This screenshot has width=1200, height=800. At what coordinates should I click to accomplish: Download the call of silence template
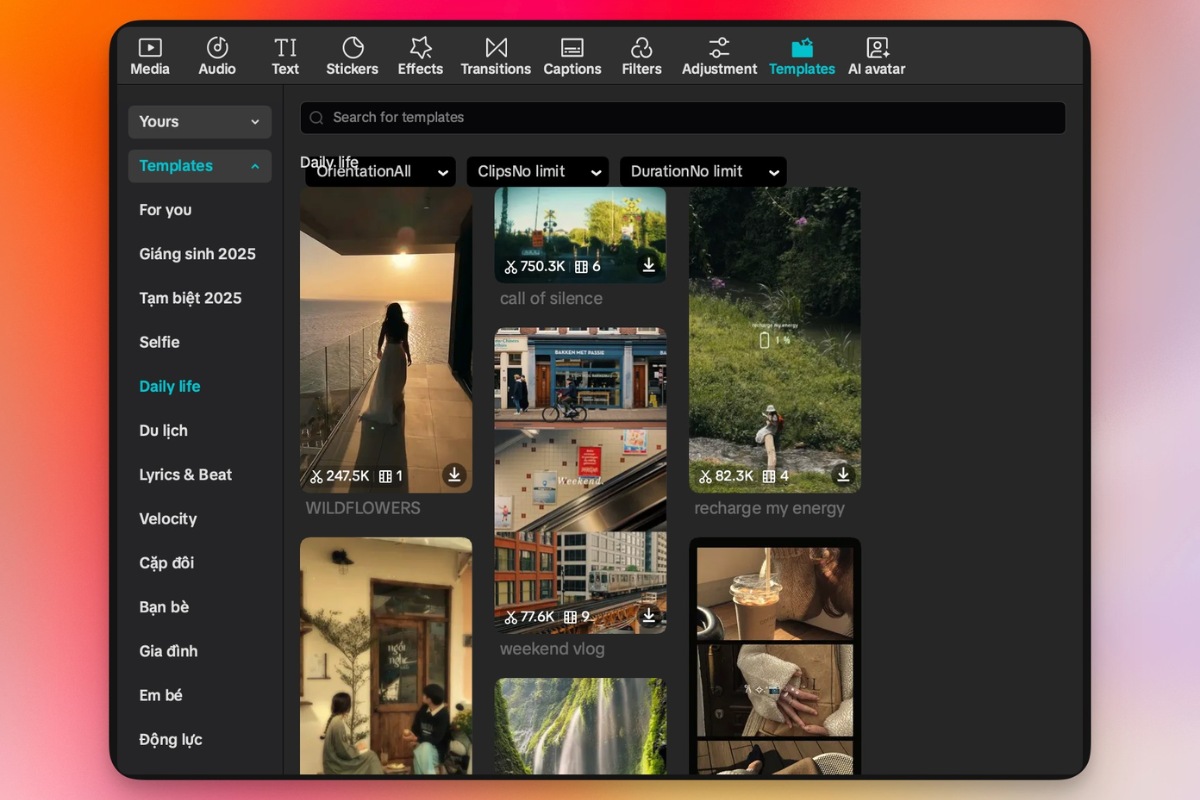pos(648,265)
